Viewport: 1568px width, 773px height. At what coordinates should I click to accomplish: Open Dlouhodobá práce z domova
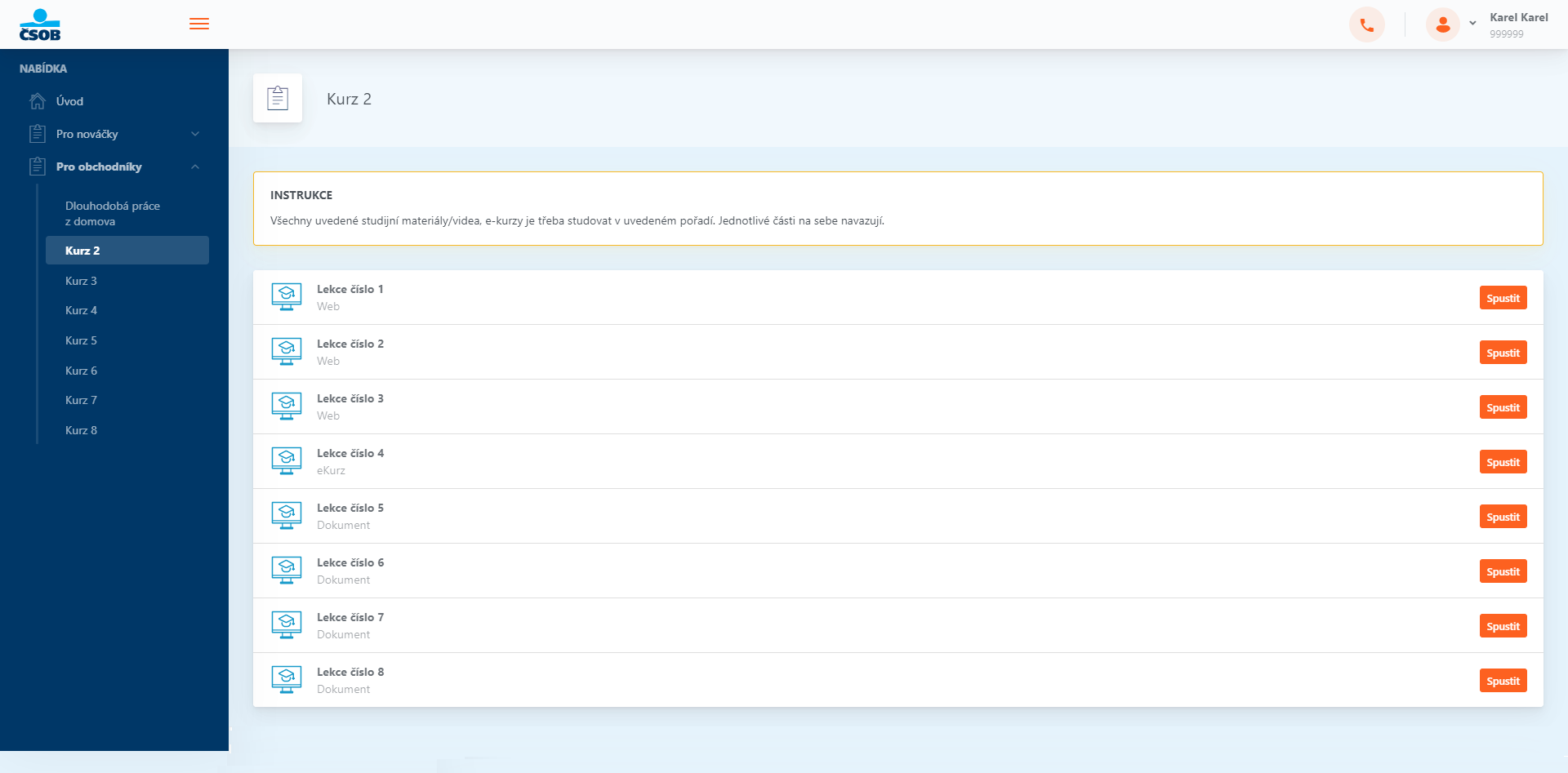pyautogui.click(x=113, y=213)
